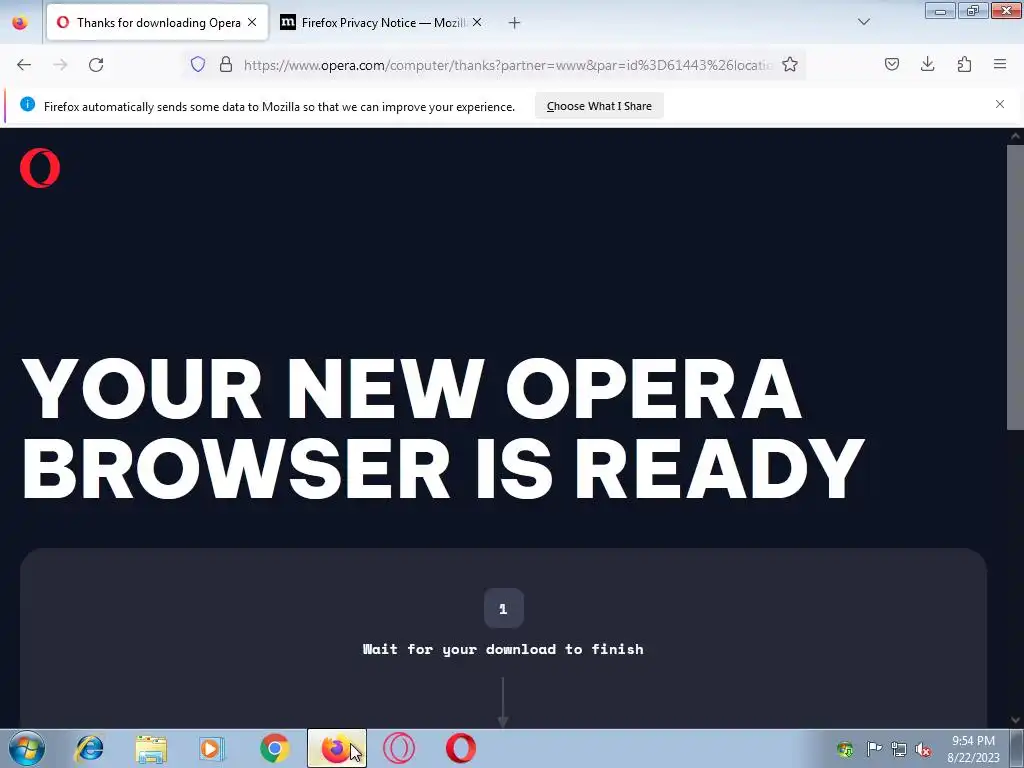This screenshot has height=768, width=1024.
Task: Open Windows Explorer folder from taskbar
Action: [151, 748]
